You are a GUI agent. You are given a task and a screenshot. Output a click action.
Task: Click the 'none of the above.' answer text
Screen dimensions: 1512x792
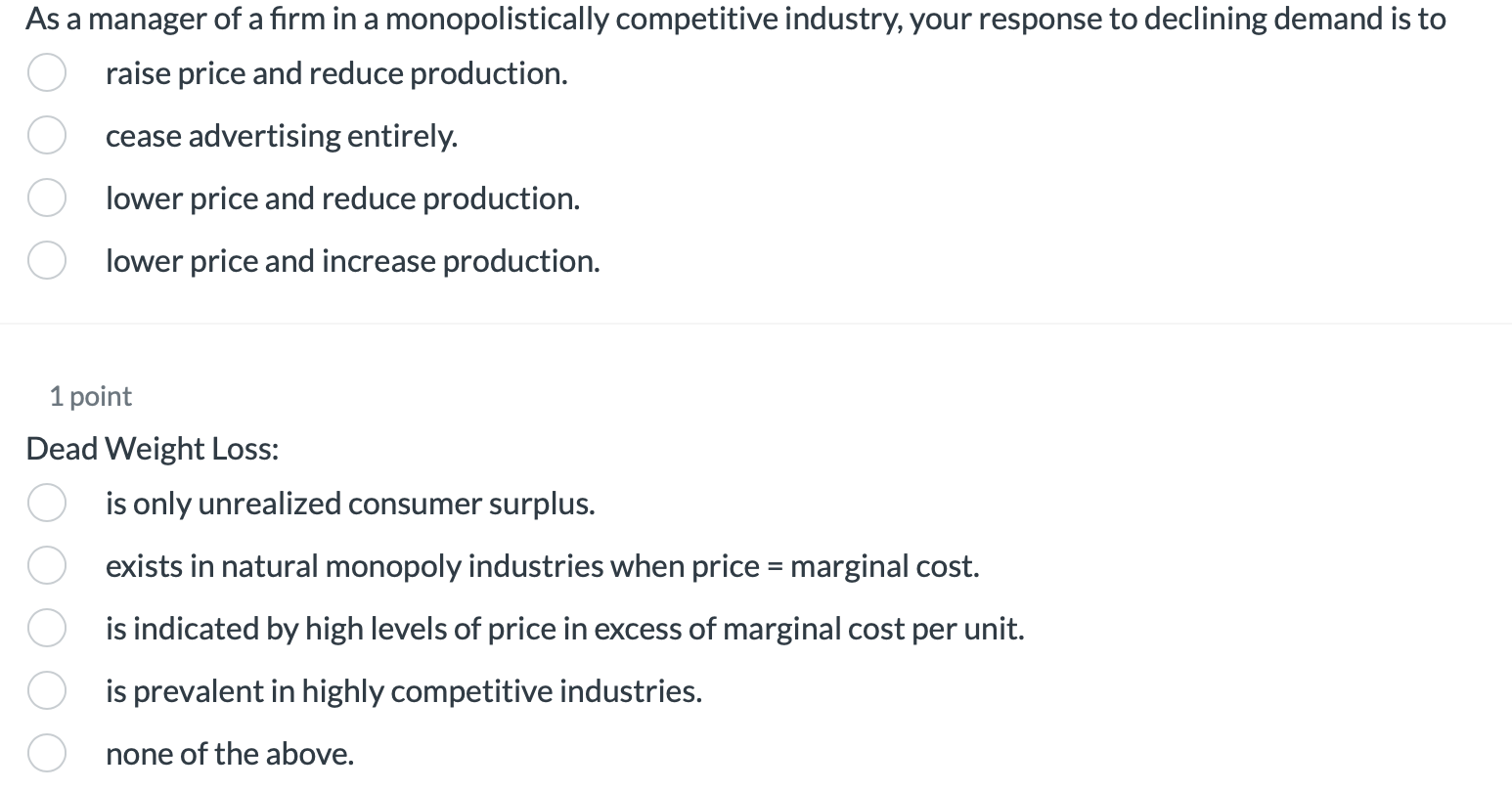pyautogui.click(x=230, y=754)
